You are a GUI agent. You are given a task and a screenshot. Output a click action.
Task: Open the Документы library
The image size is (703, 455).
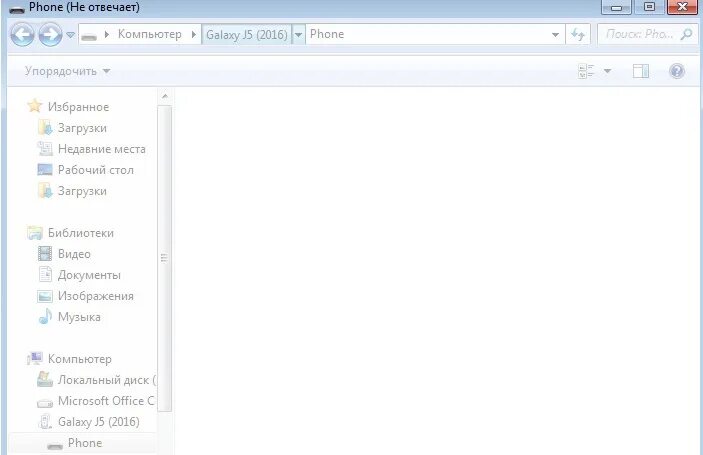89,275
